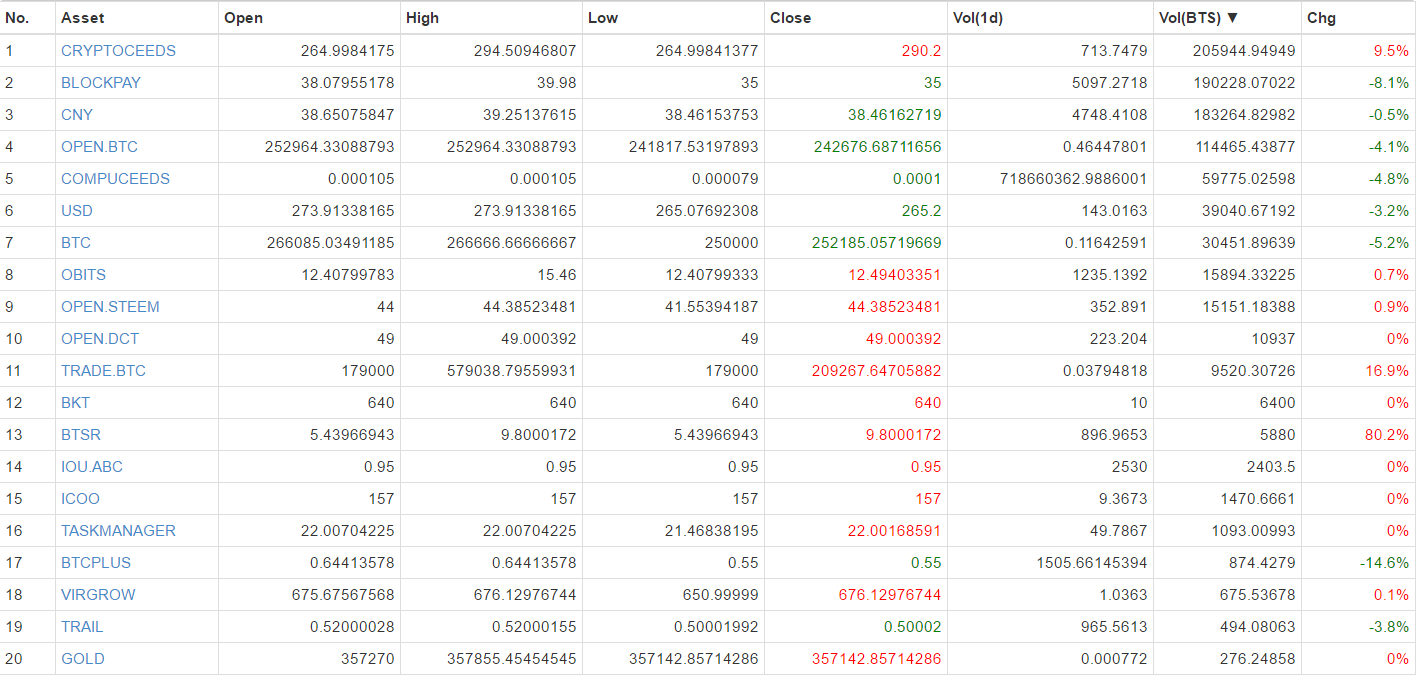Select BTCPLUS change value -14.6%

click(x=1385, y=563)
